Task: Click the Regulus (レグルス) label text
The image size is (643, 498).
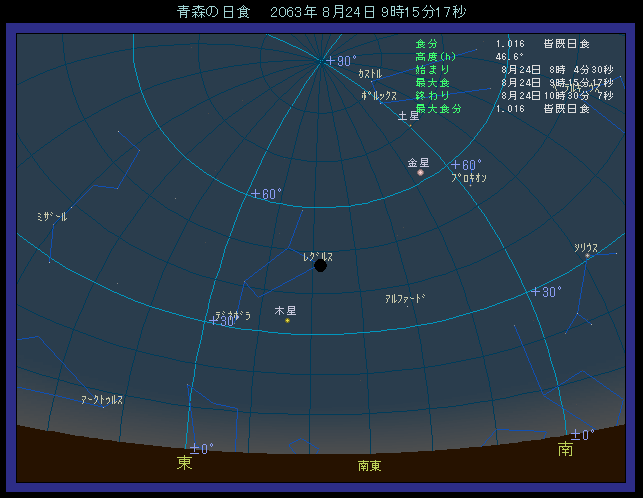Action: tap(318, 256)
